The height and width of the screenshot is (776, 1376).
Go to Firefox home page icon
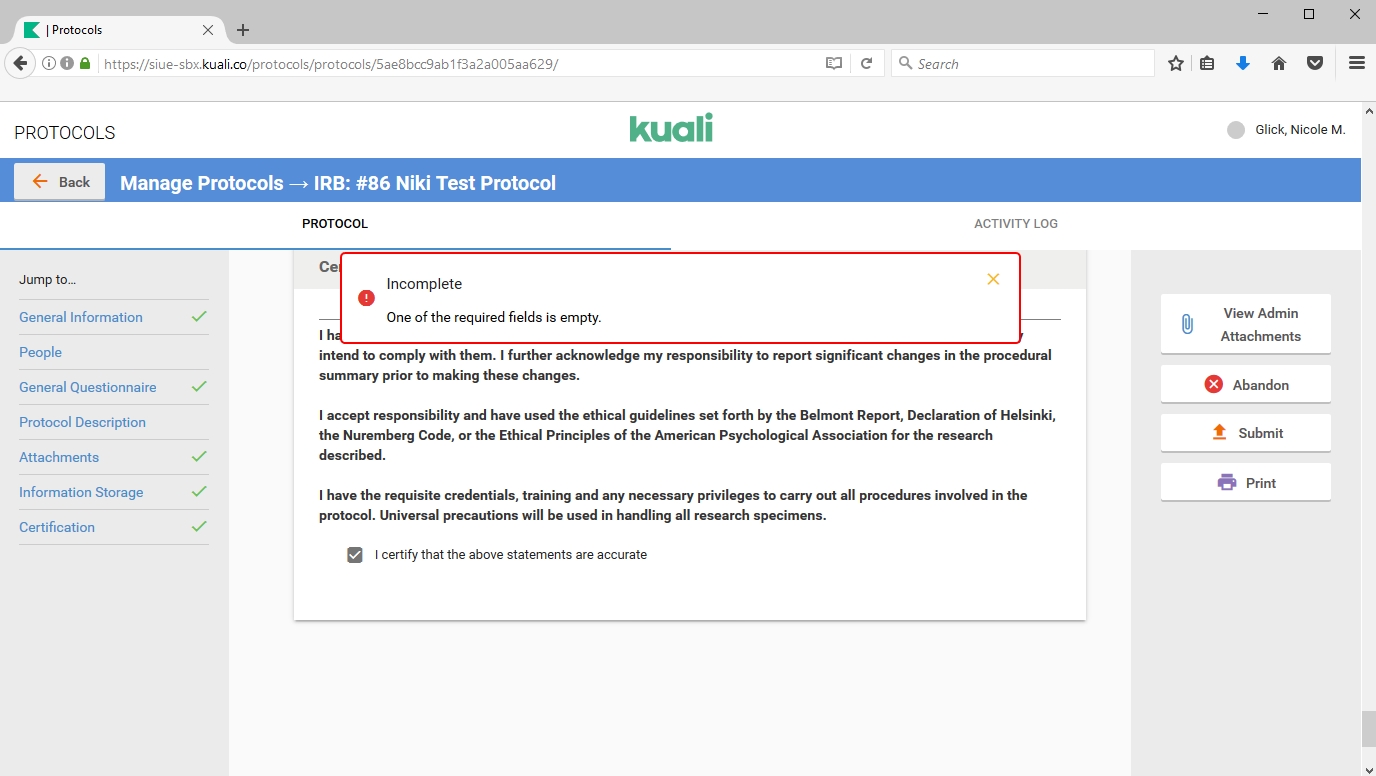(x=1278, y=63)
